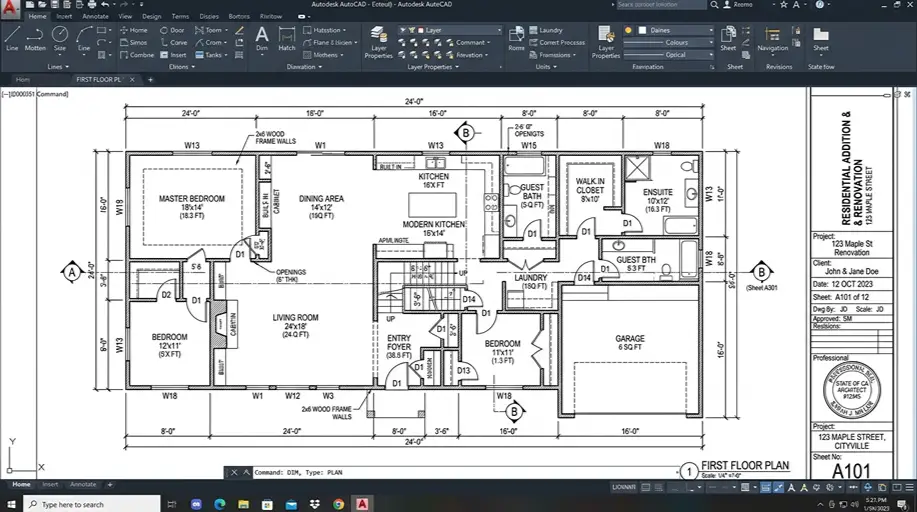The image size is (917, 512).
Task: Click the Combne tool
Action: (137, 55)
